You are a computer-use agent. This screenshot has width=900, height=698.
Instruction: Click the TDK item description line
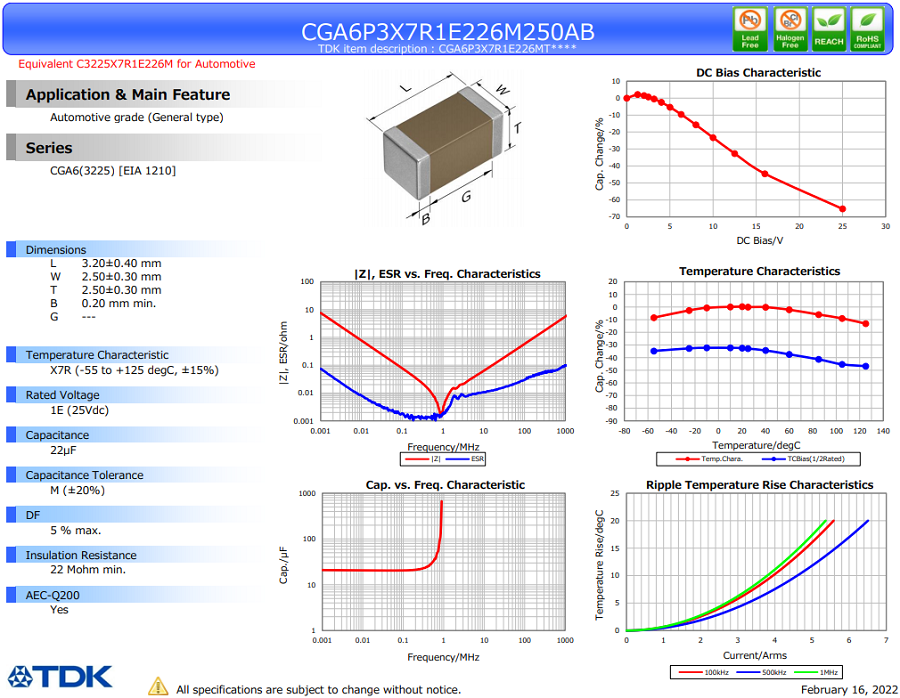[x=447, y=49]
